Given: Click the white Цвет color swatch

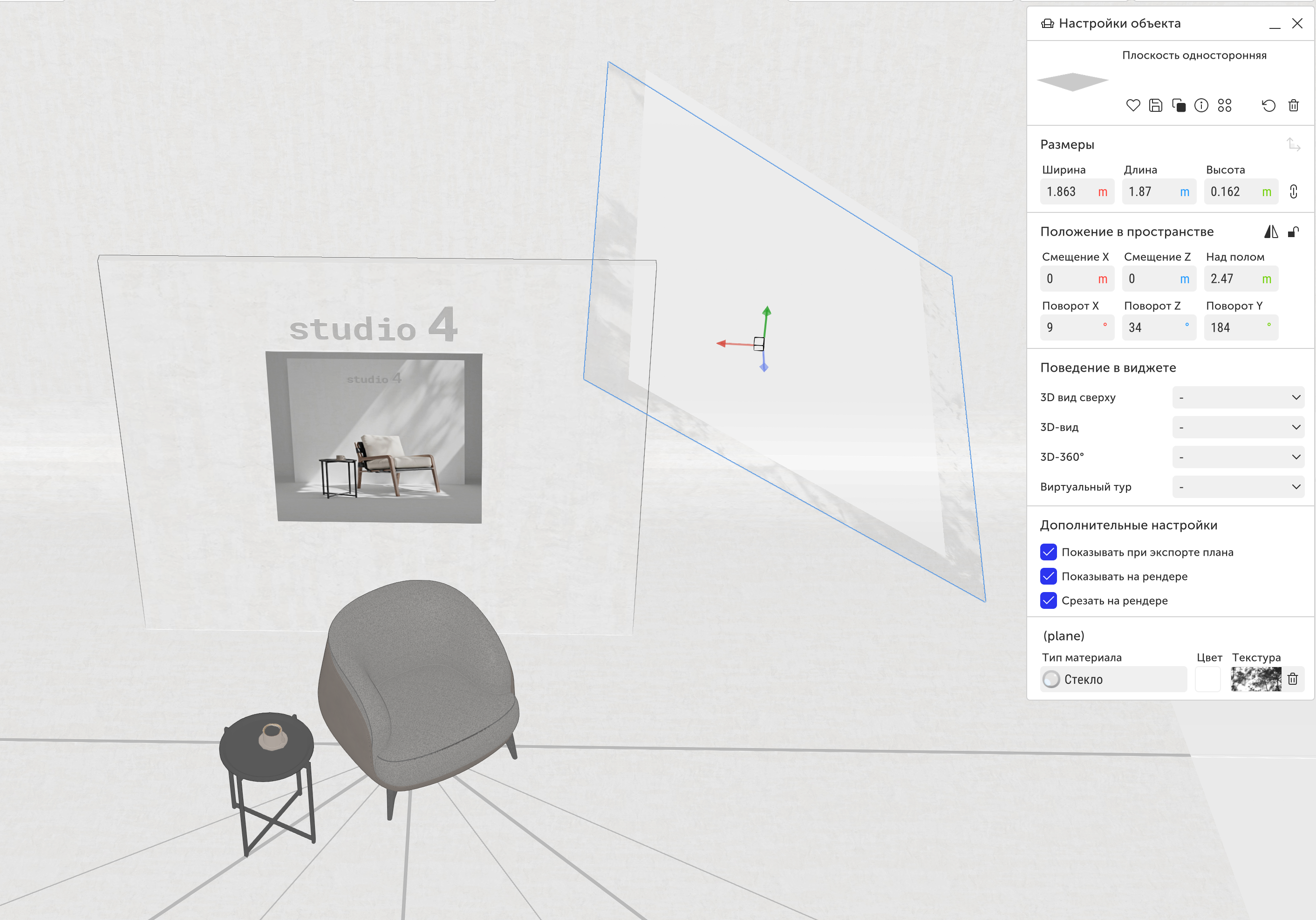Looking at the screenshot, I should coord(1207,679).
